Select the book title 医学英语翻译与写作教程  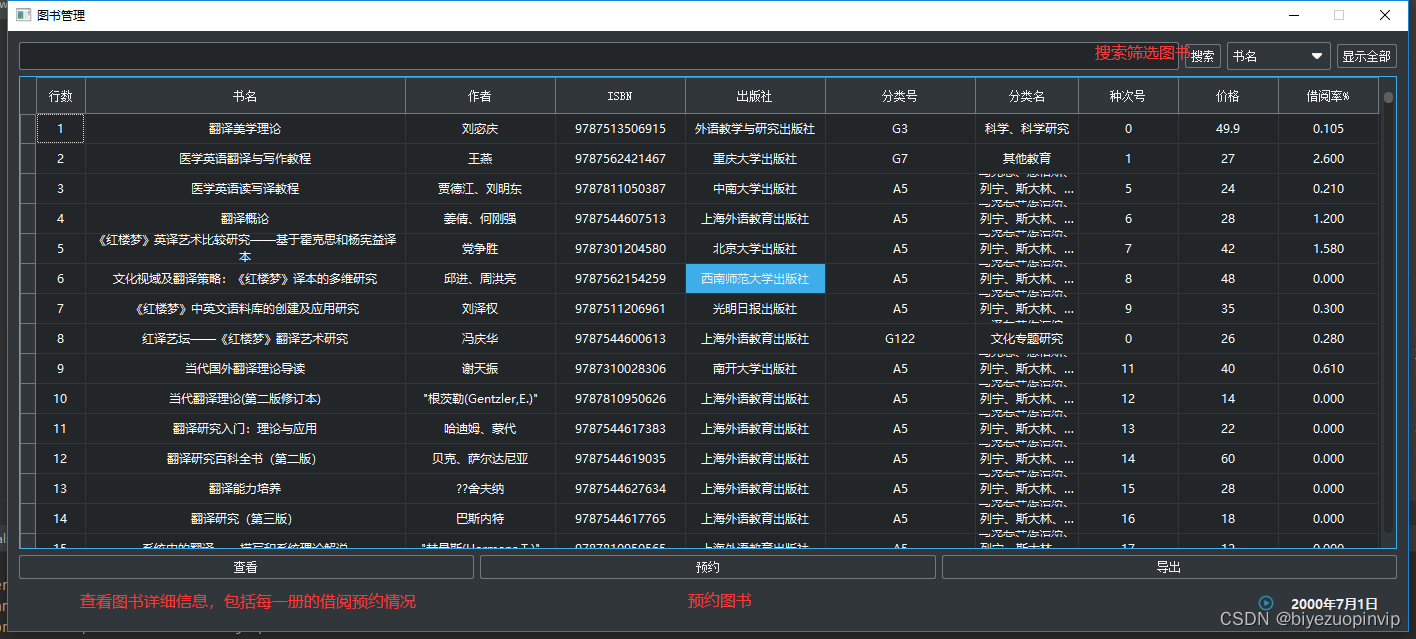[245, 159]
